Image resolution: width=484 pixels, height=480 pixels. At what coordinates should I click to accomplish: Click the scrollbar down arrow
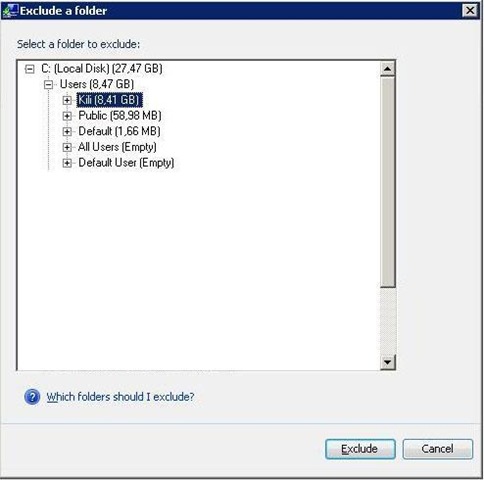click(x=387, y=362)
